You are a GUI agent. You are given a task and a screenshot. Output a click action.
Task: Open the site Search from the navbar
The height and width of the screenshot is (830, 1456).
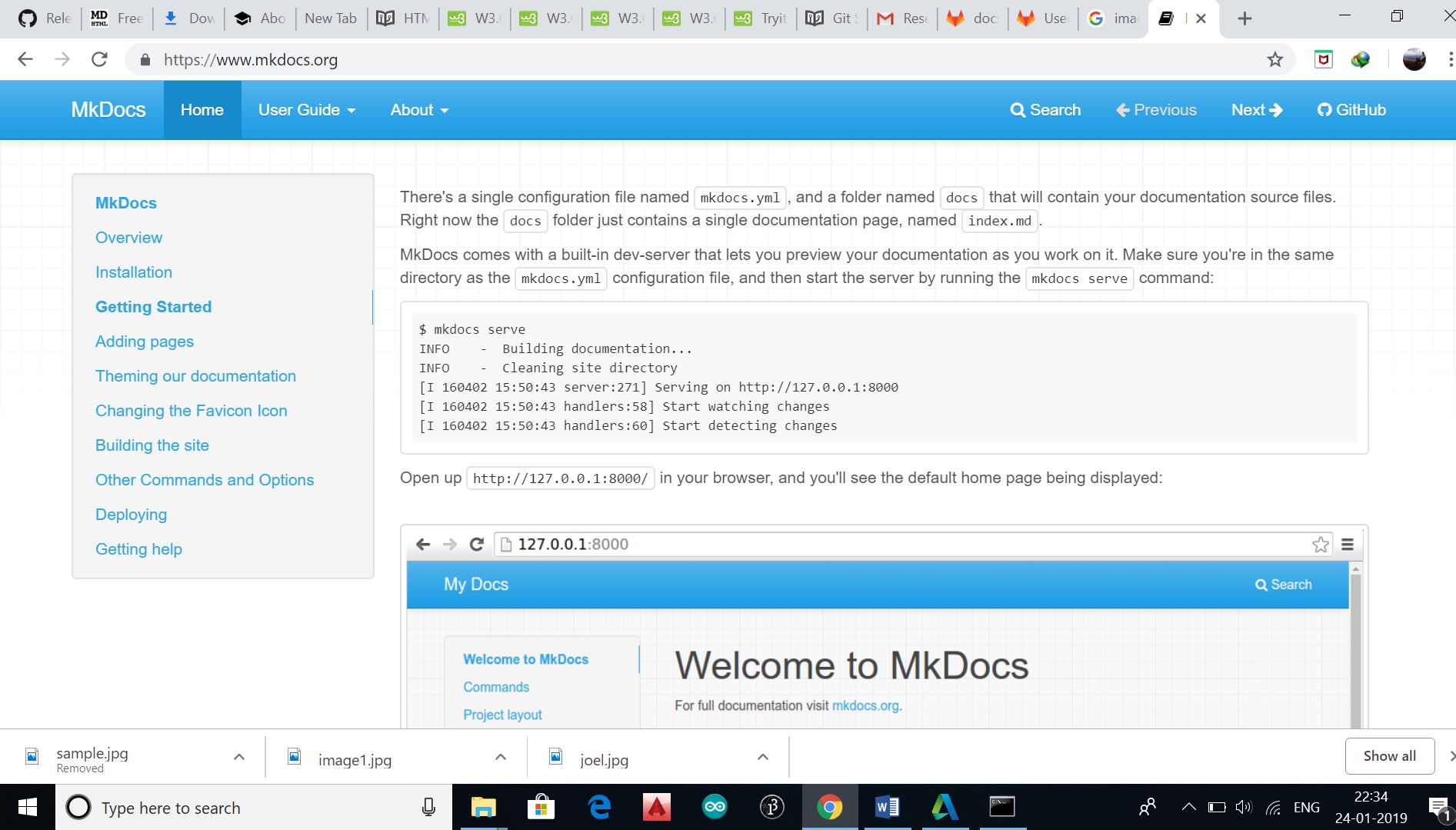tap(1045, 110)
